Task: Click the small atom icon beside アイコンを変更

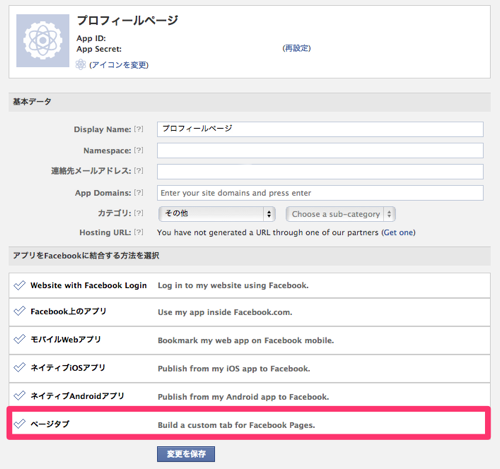Action: pos(81,64)
